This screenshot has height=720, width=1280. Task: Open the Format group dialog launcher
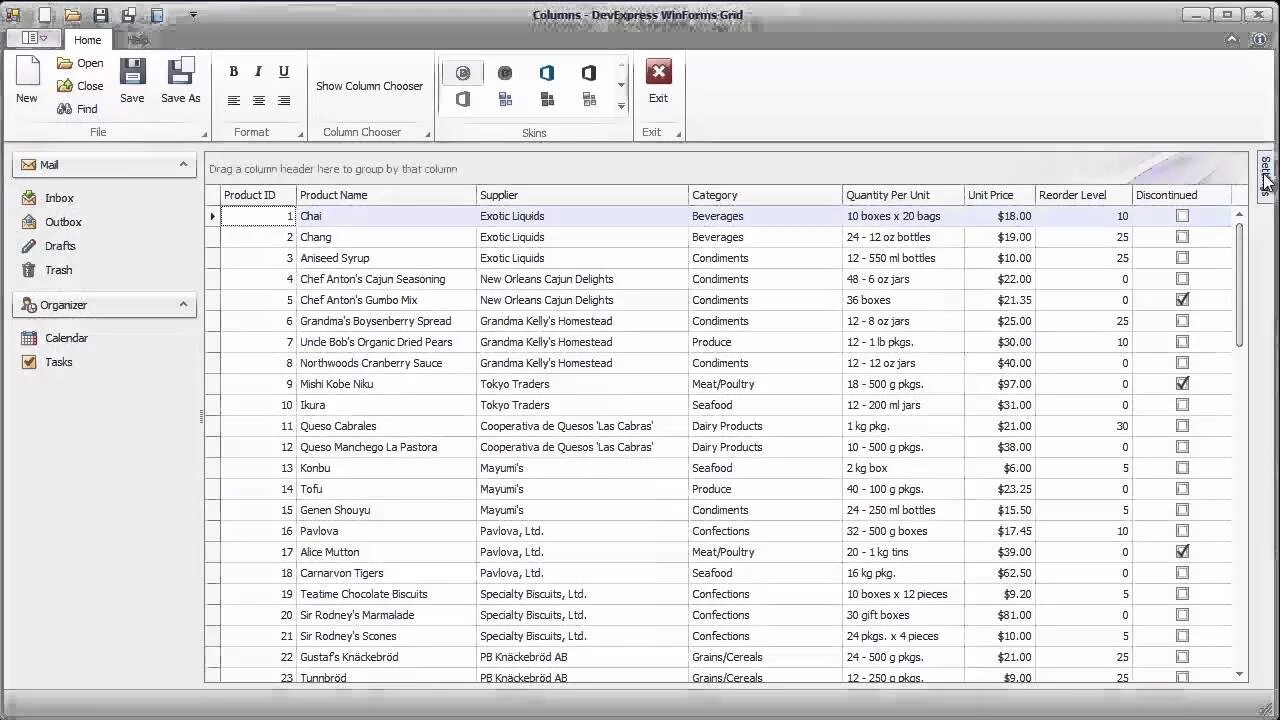(300, 134)
